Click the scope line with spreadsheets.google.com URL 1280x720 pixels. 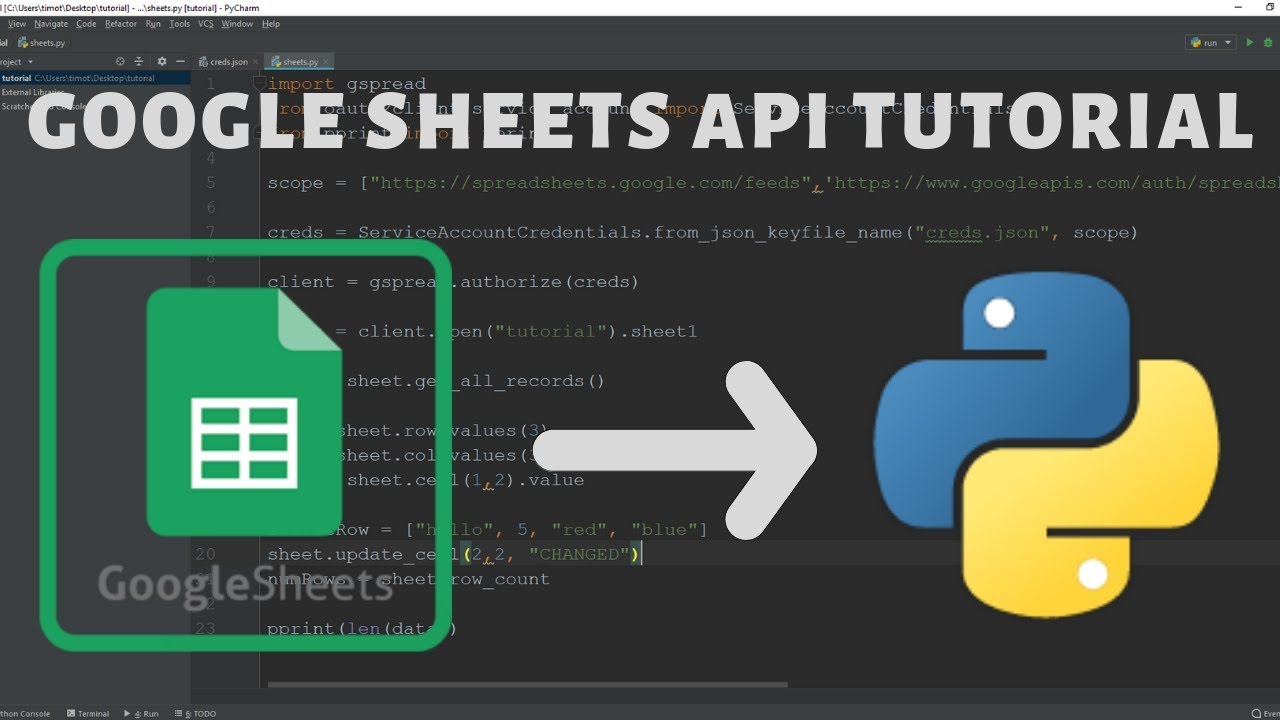(x=772, y=183)
